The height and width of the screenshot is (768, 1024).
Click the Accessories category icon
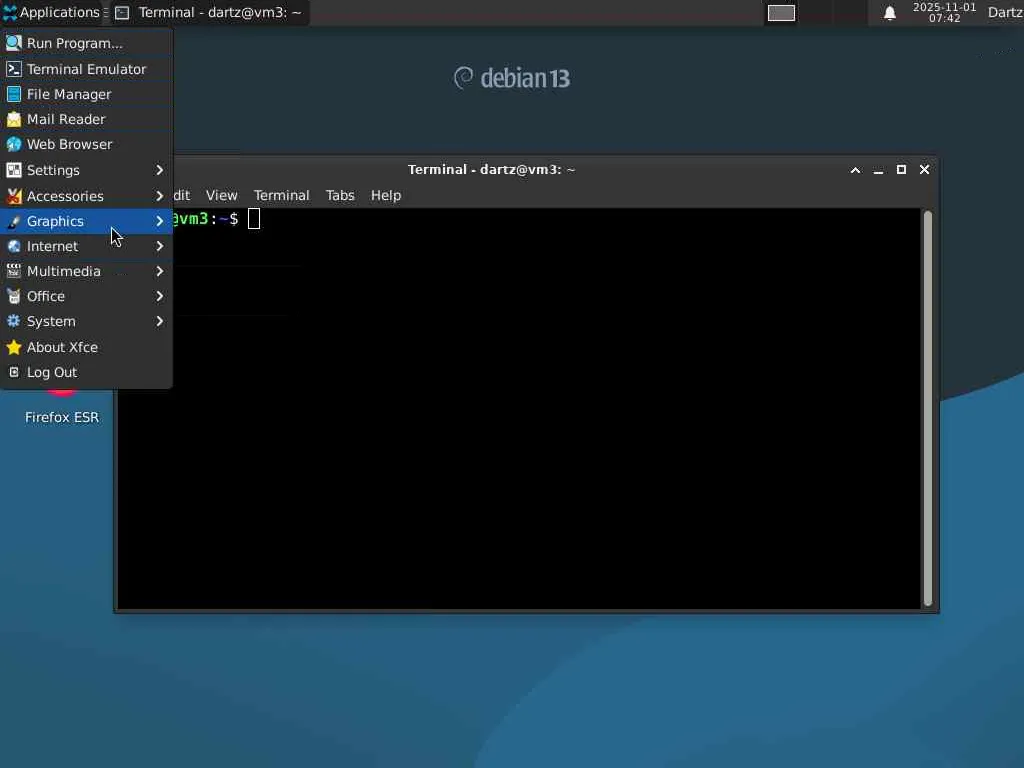tap(14, 196)
